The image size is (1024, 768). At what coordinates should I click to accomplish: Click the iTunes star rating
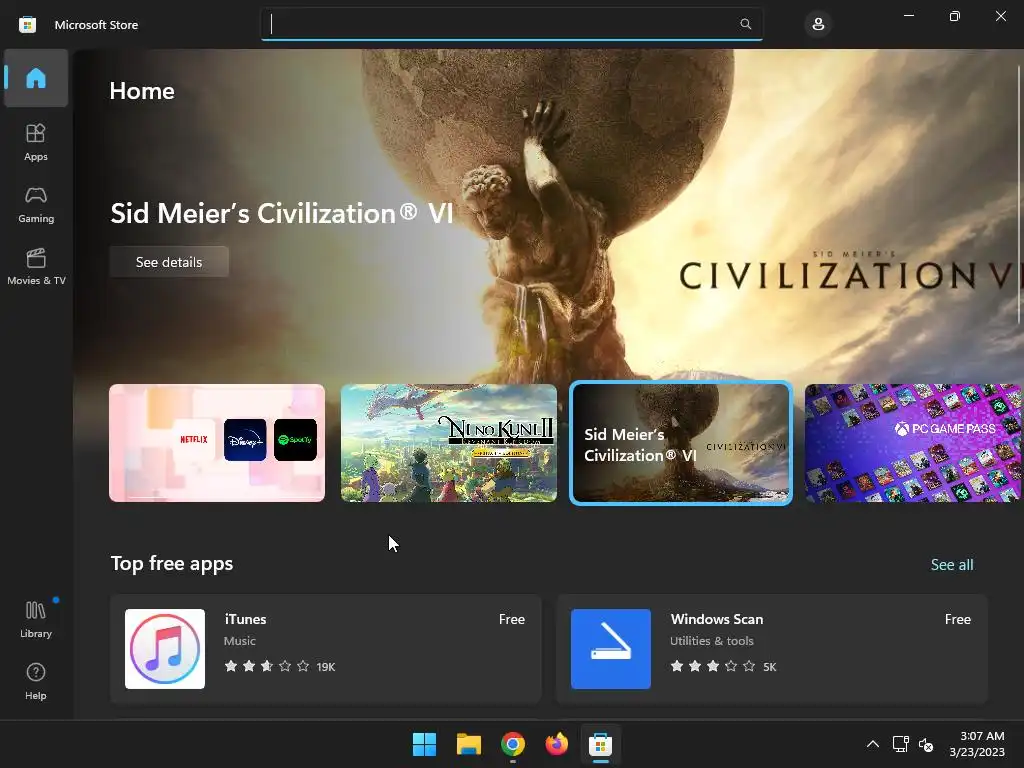coord(266,666)
